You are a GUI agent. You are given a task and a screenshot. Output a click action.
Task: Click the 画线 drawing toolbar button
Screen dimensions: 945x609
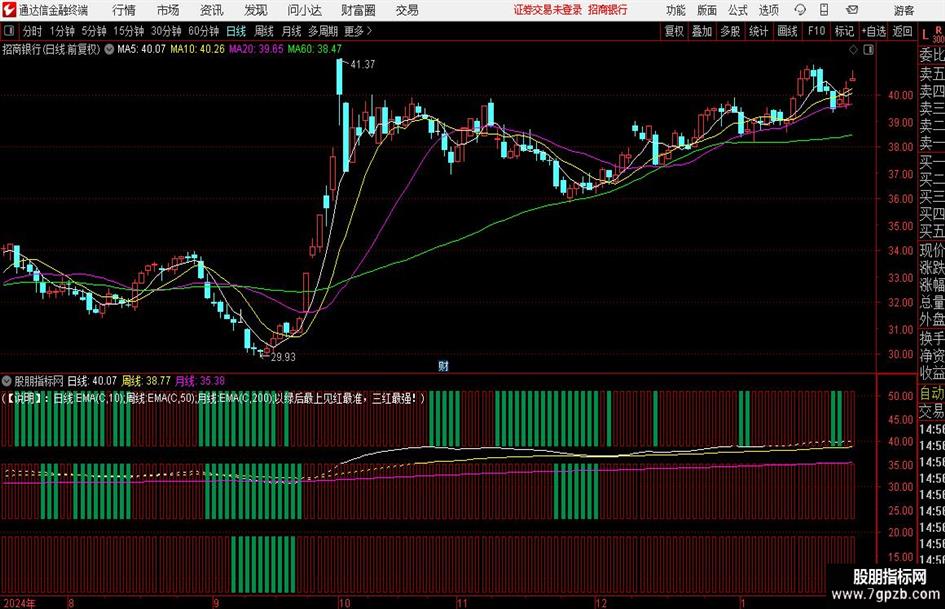pos(788,31)
